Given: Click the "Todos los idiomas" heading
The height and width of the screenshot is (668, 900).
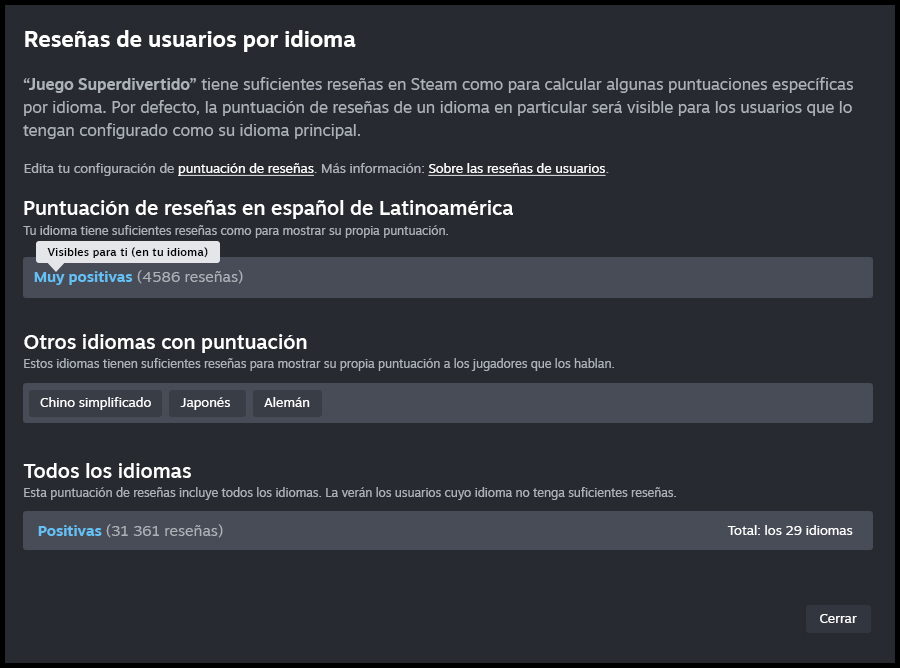Looking at the screenshot, I should pyautogui.click(x=107, y=471).
